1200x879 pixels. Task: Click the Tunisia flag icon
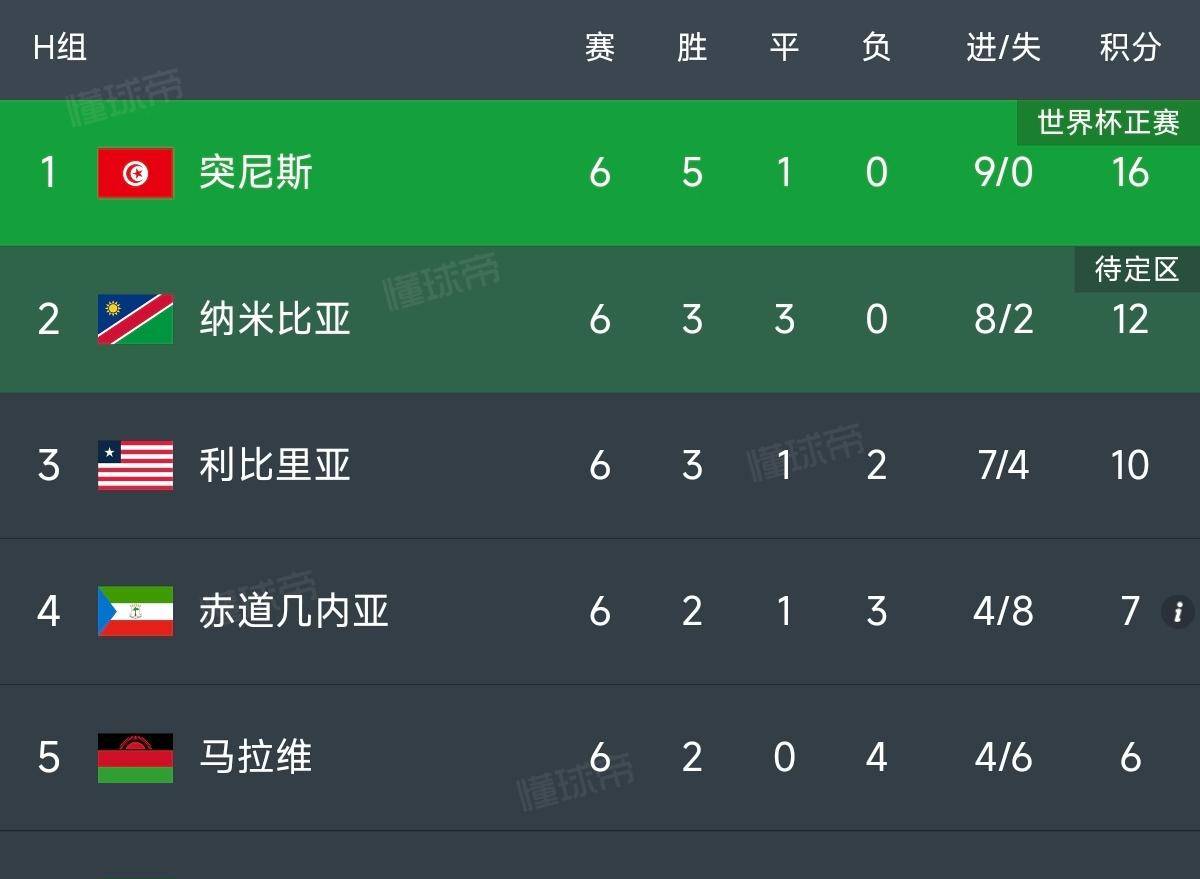pos(135,173)
